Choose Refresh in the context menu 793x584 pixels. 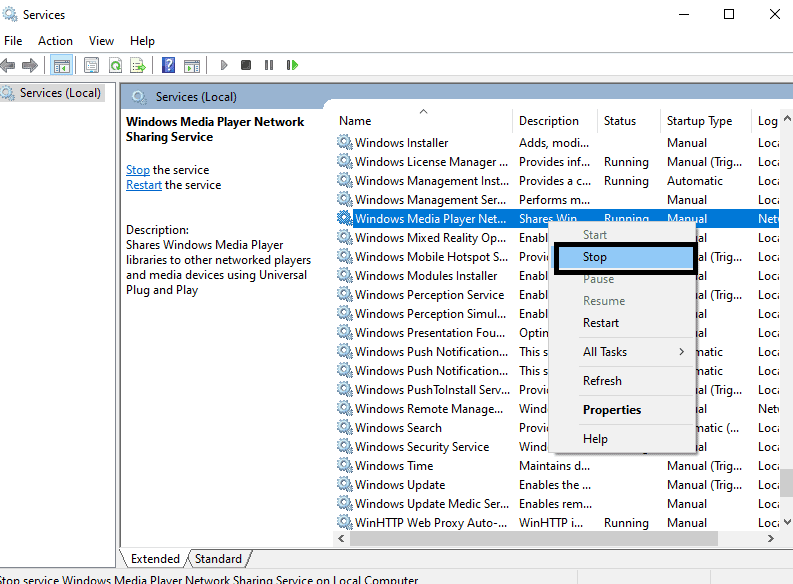coord(622,381)
